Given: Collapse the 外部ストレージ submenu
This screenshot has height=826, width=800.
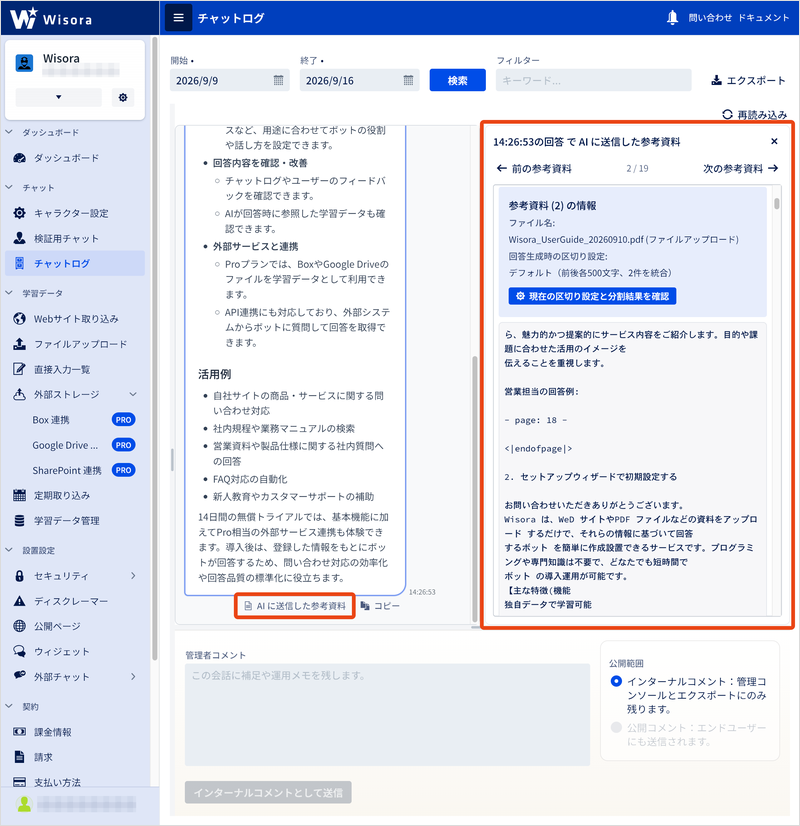Looking at the screenshot, I should coord(133,394).
